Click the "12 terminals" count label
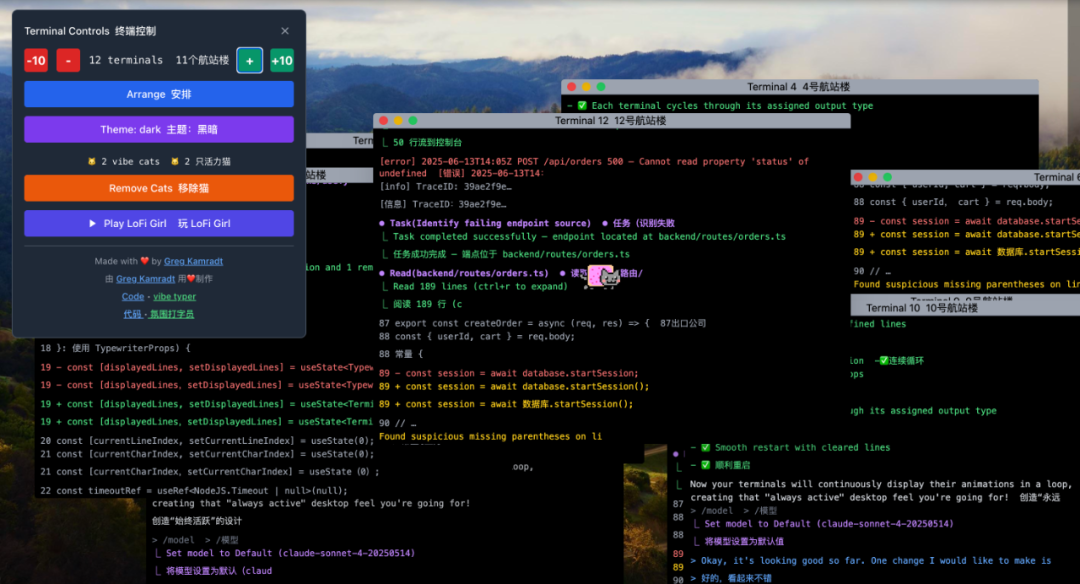This screenshot has width=1080, height=584. [x=126, y=60]
